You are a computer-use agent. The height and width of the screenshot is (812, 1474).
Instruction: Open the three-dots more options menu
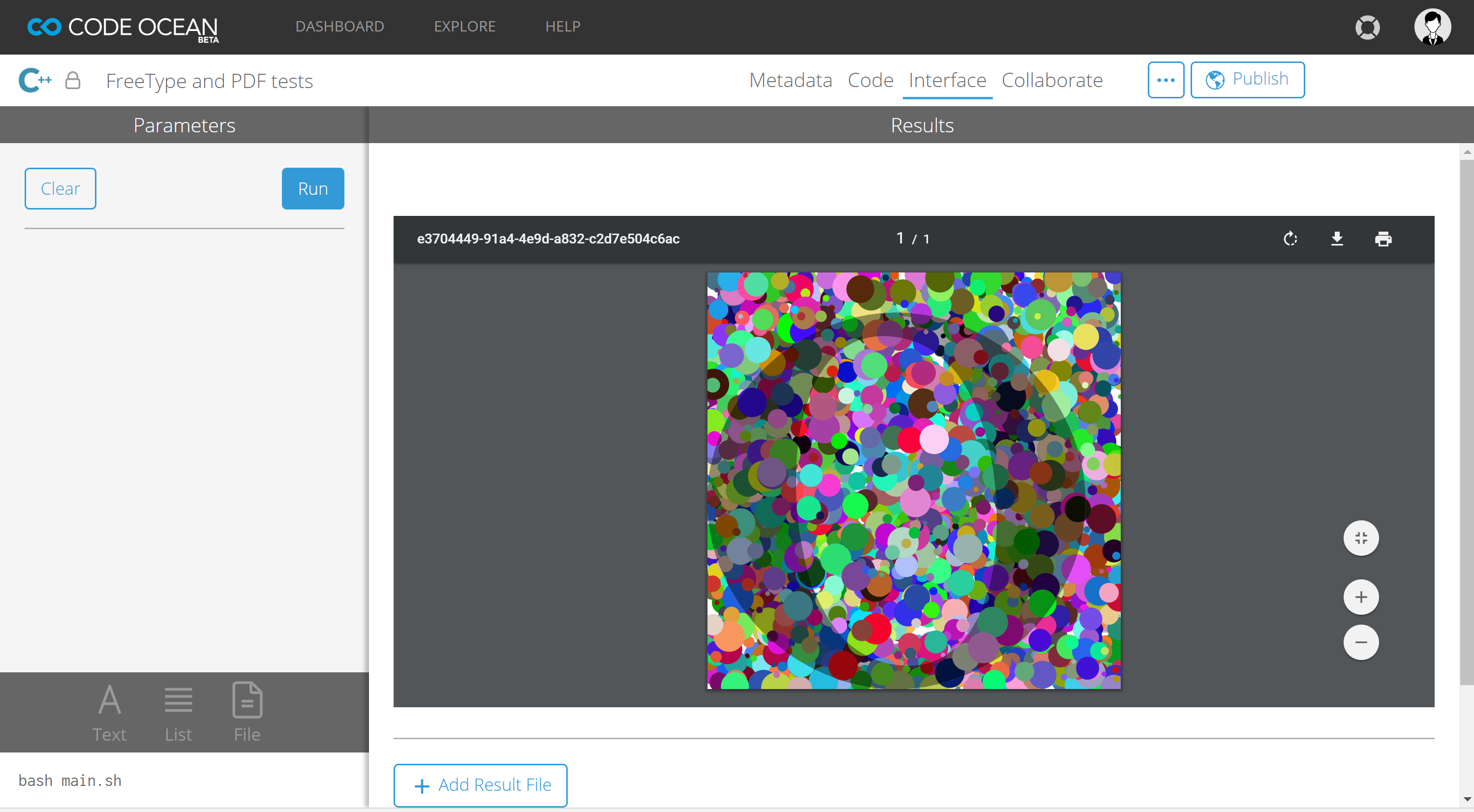tap(1165, 80)
